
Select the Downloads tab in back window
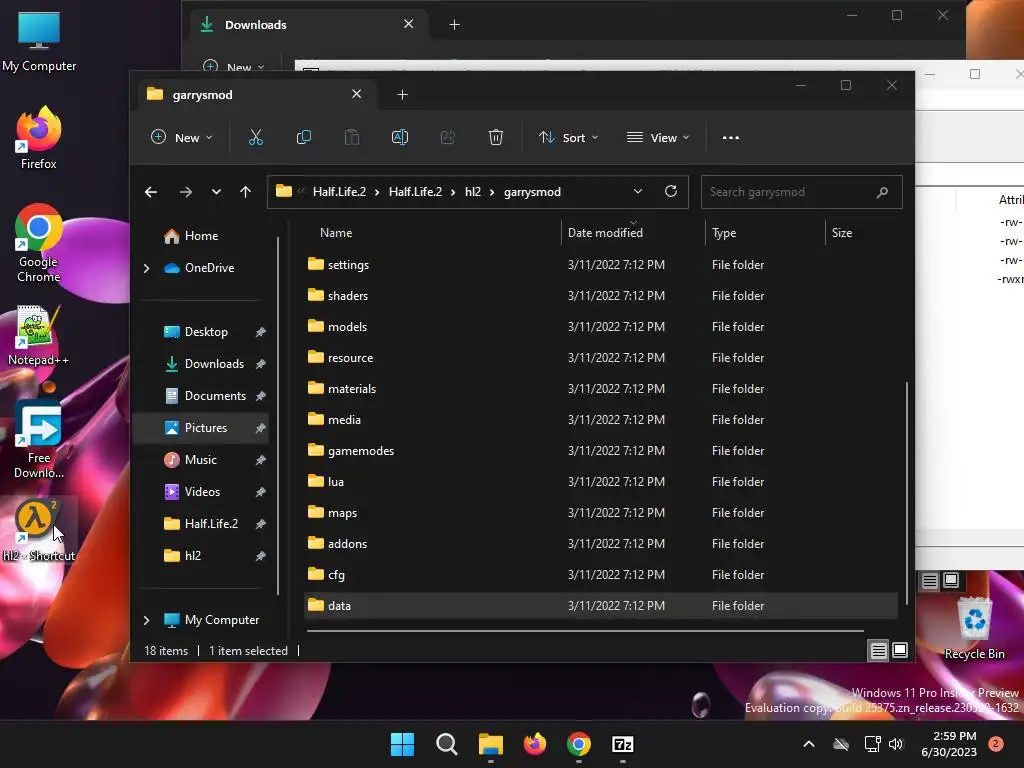coord(307,25)
